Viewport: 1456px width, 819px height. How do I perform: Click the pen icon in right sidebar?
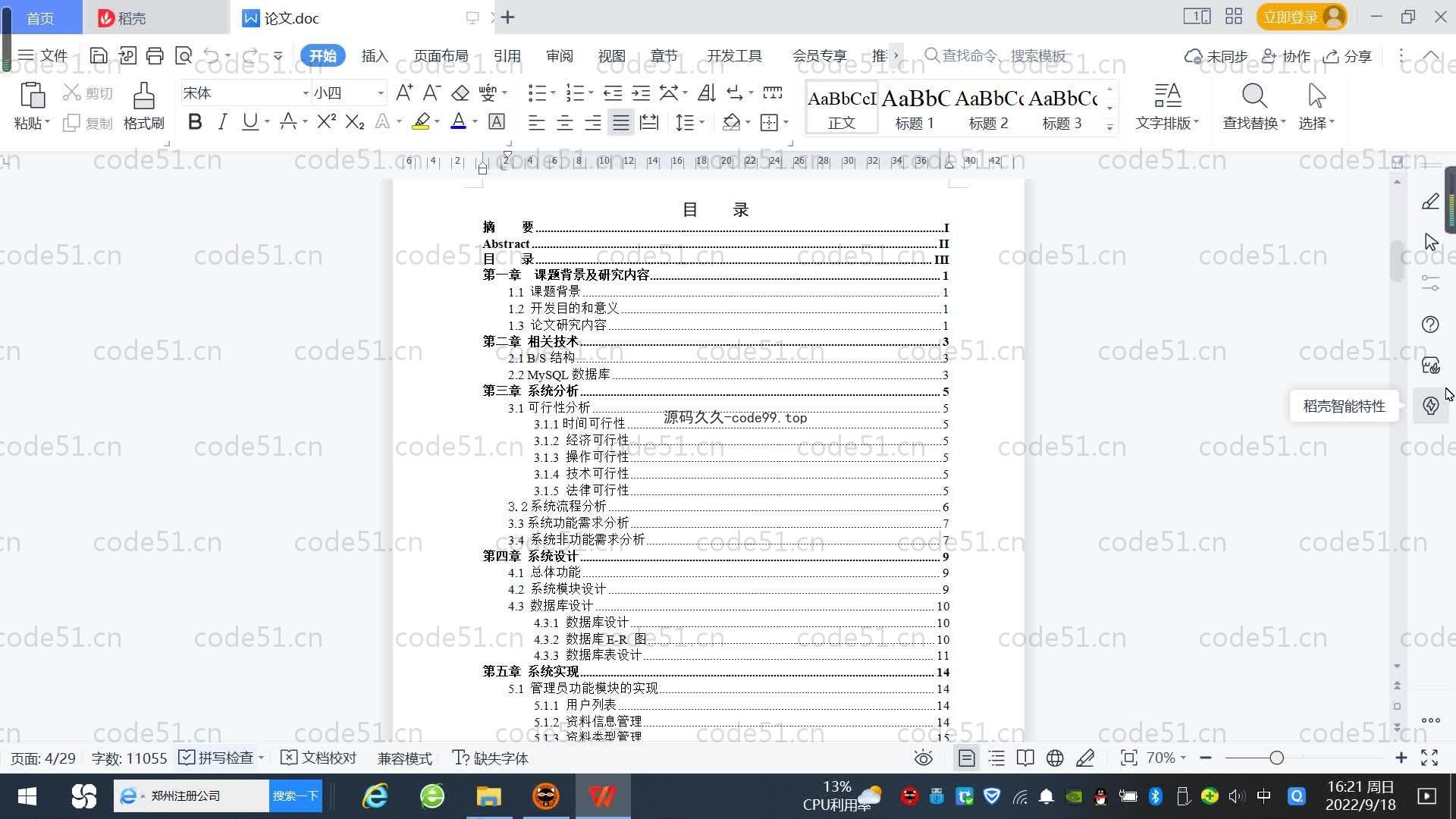1430,202
